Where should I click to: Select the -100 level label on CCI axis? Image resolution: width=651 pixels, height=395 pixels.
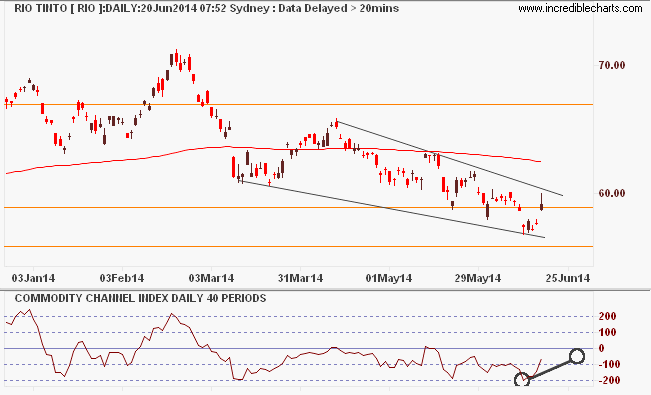click(x=609, y=364)
